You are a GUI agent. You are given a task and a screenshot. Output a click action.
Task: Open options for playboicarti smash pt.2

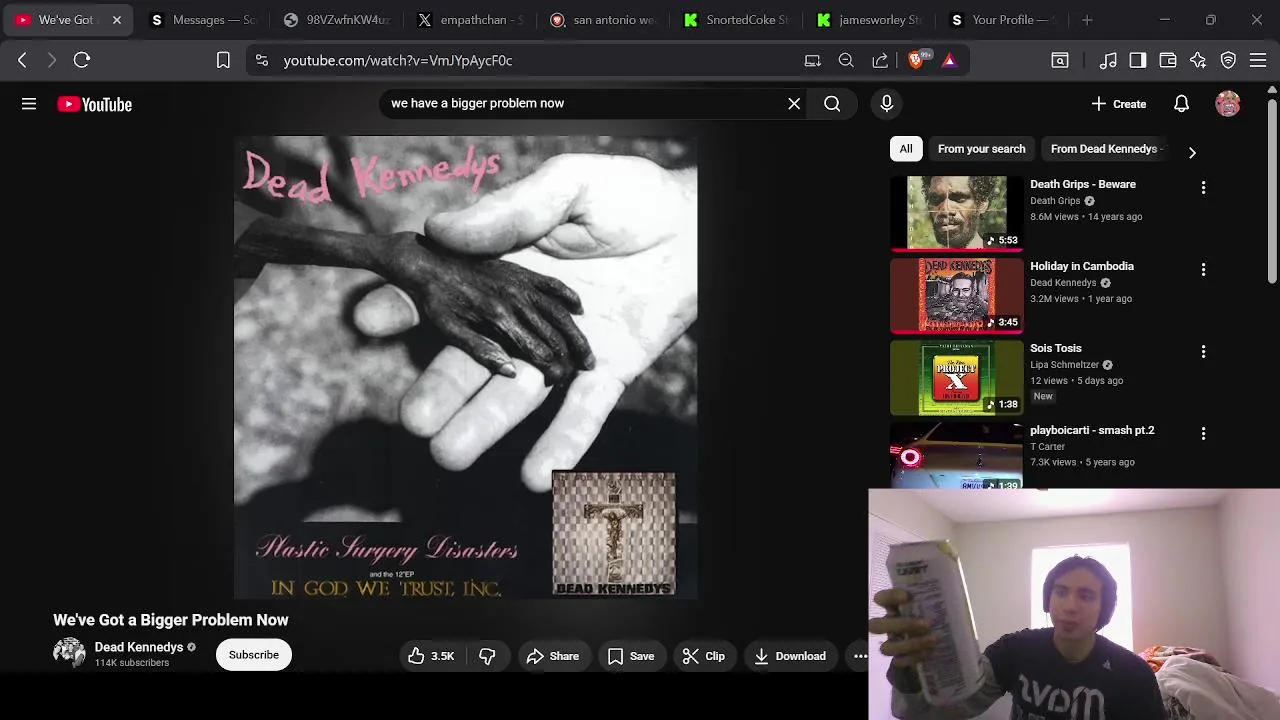tap(1203, 434)
